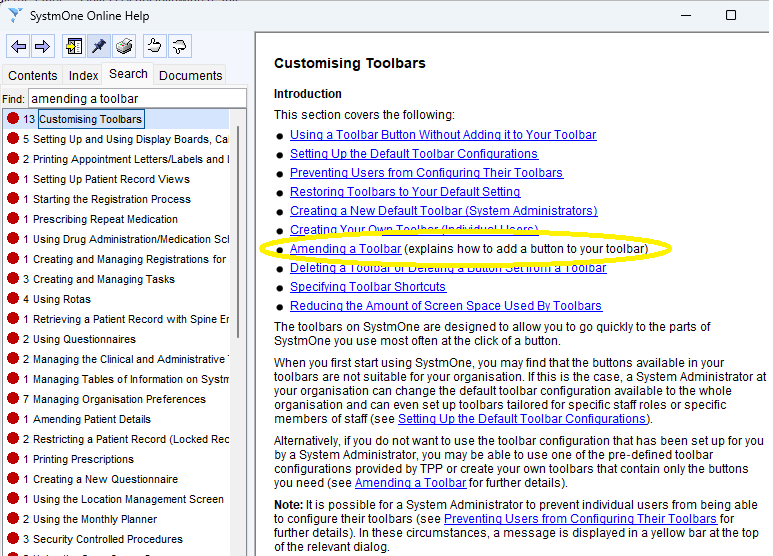
Task: Click red bullet beside Using Rotas result
Action: click(13, 298)
